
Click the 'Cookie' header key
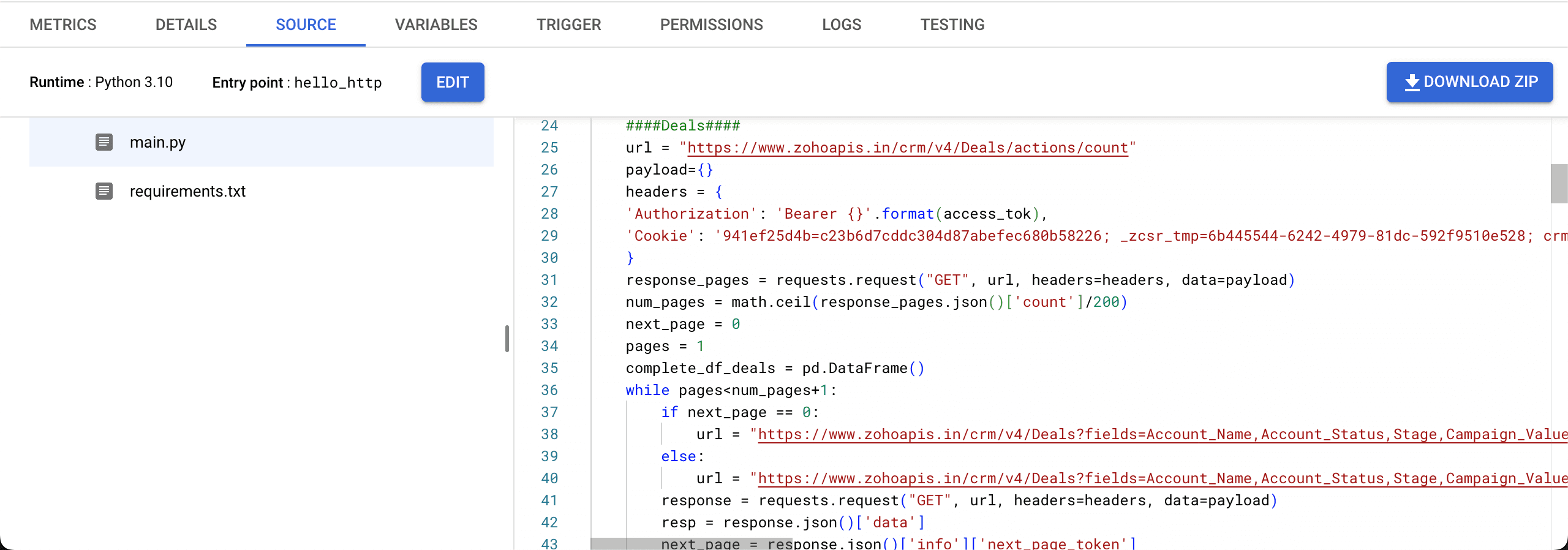[x=660, y=236]
